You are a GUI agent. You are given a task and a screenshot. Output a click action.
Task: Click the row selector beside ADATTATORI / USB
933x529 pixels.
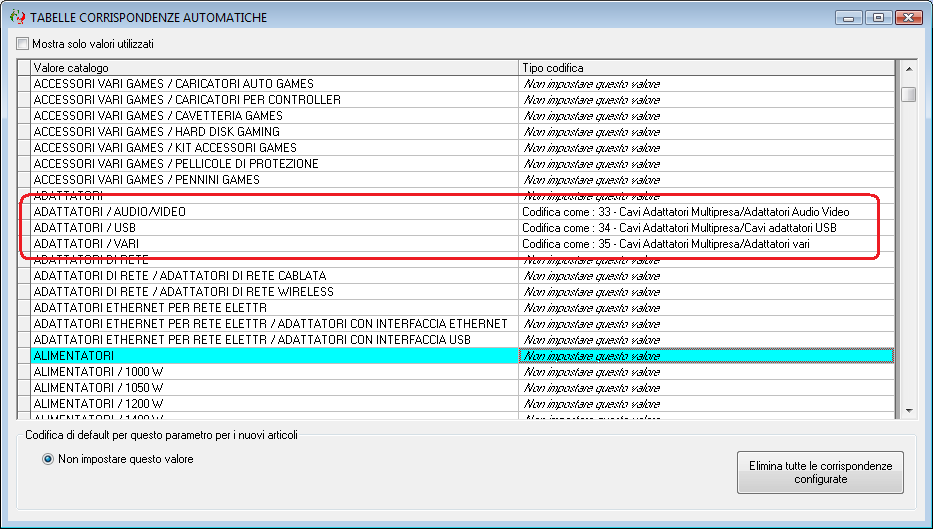point(24,228)
